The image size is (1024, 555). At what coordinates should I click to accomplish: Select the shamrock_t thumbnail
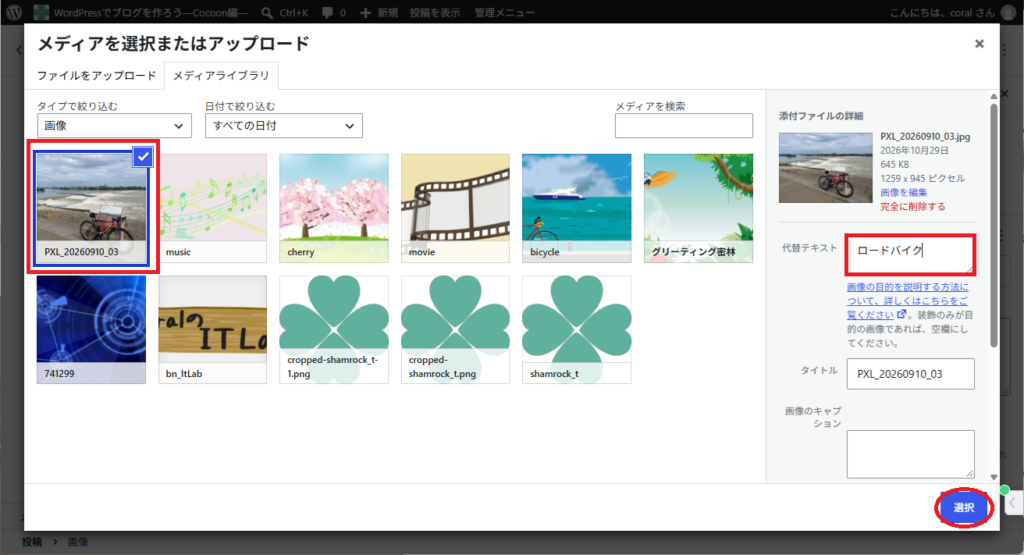coord(577,330)
